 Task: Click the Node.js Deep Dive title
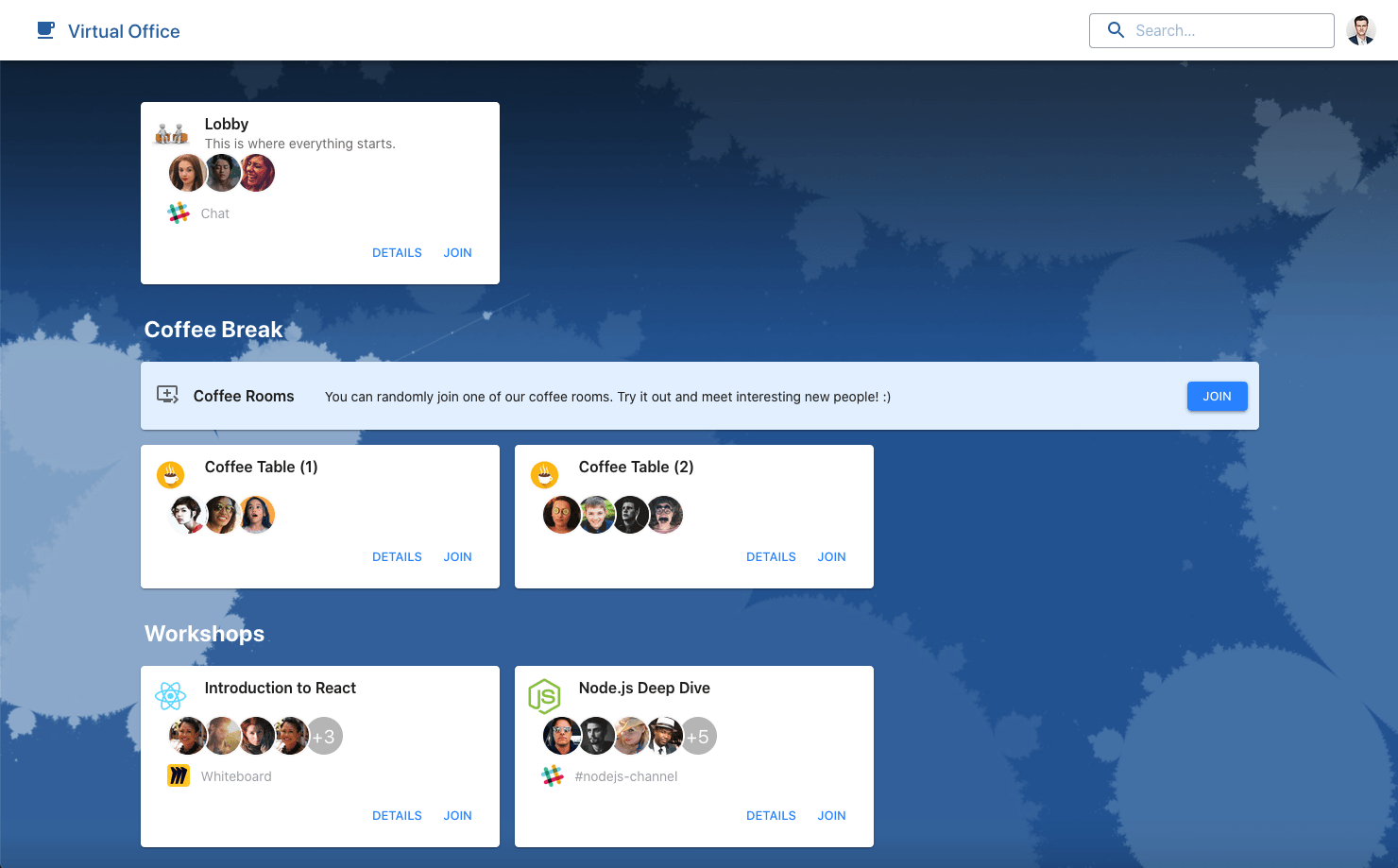coord(644,688)
